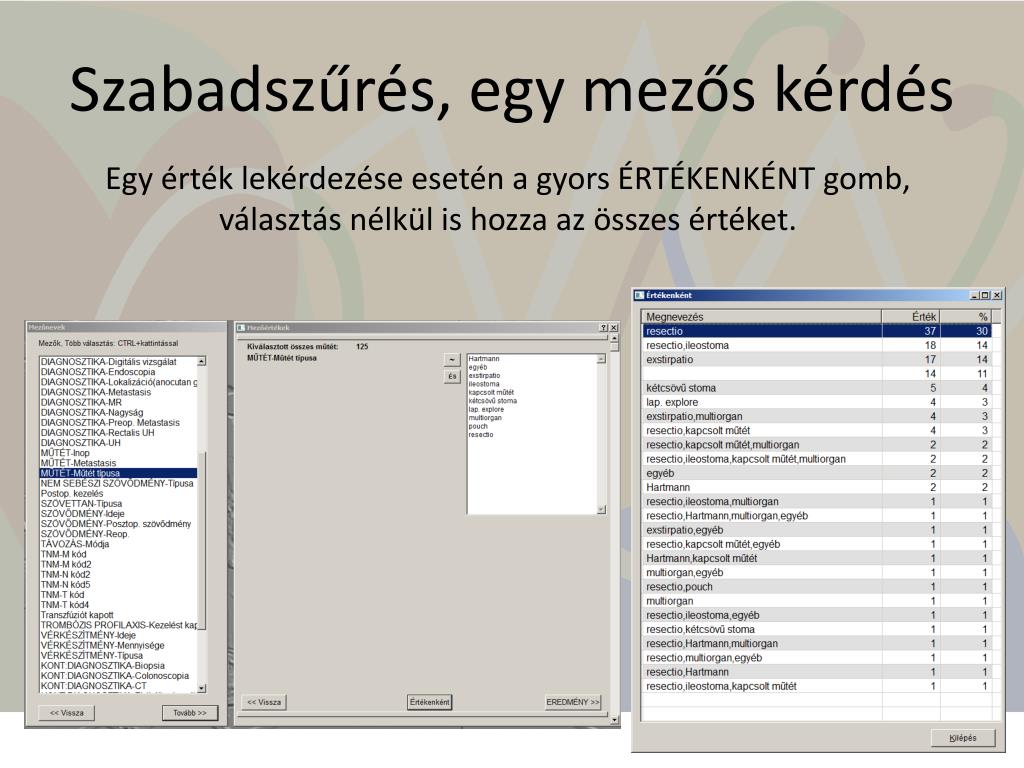Click down arrow of Mezőértékek window scrollbar
Image resolution: width=1024 pixels, height=768 pixels.
[x=614, y=720]
